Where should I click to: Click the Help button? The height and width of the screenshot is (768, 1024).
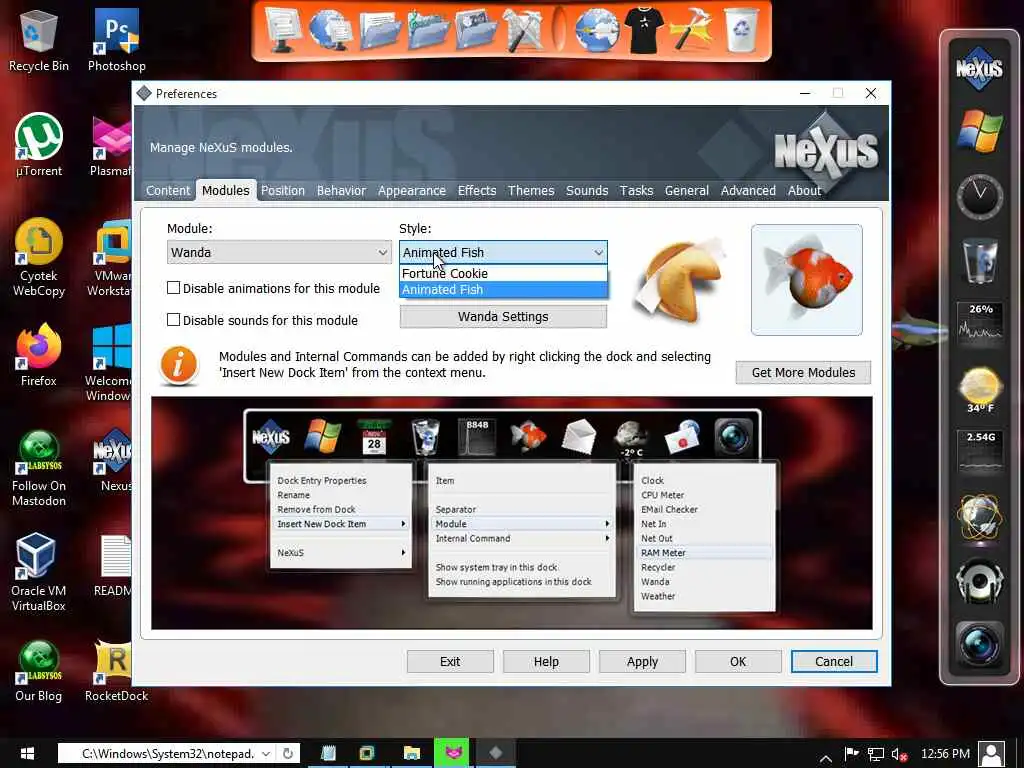tap(546, 662)
